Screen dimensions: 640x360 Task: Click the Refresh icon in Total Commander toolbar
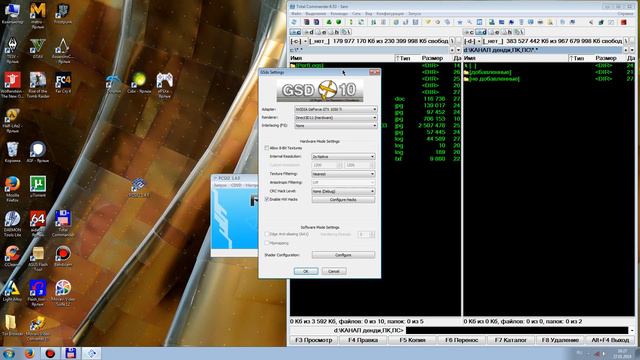(293, 22)
